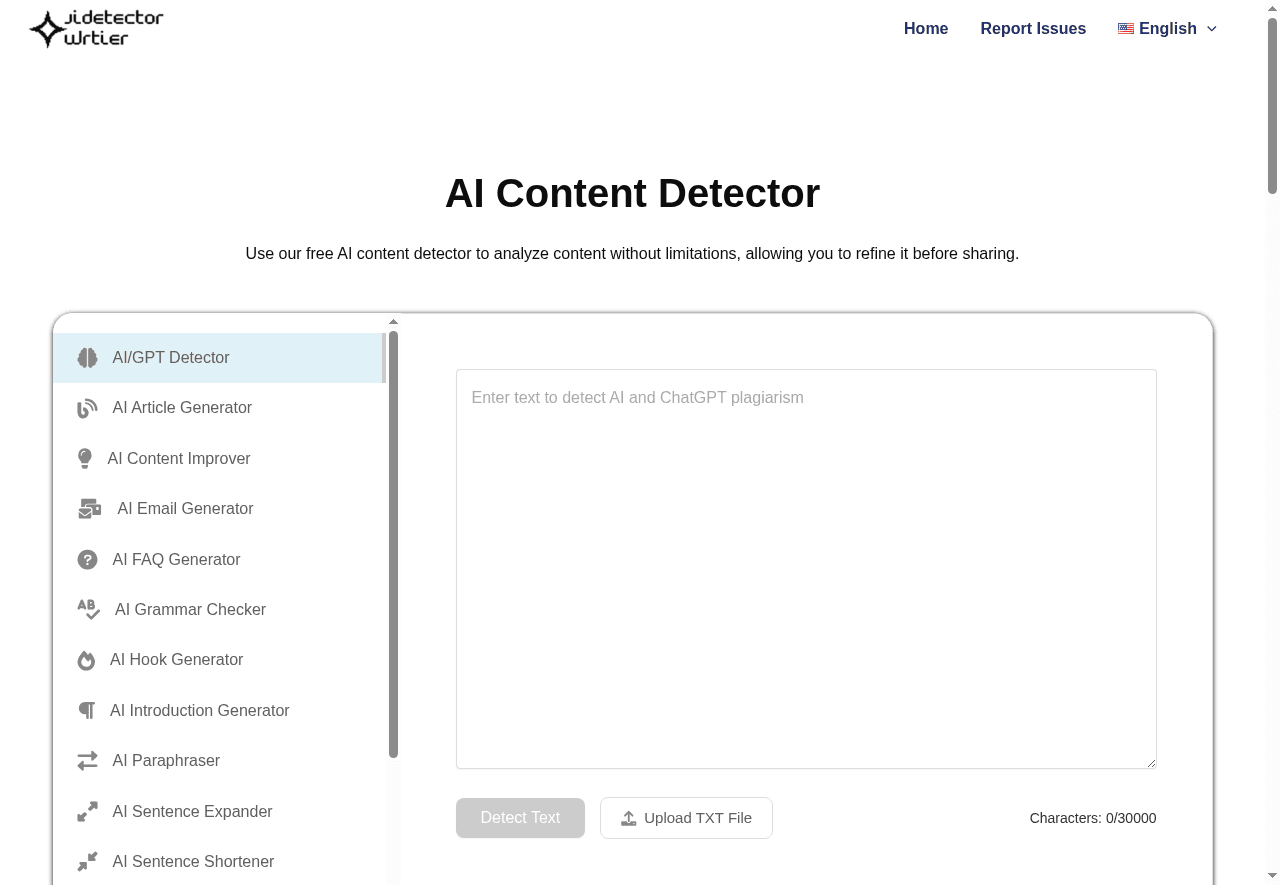Click Upload TXT File
The width and height of the screenshot is (1280, 885).
[686, 817]
